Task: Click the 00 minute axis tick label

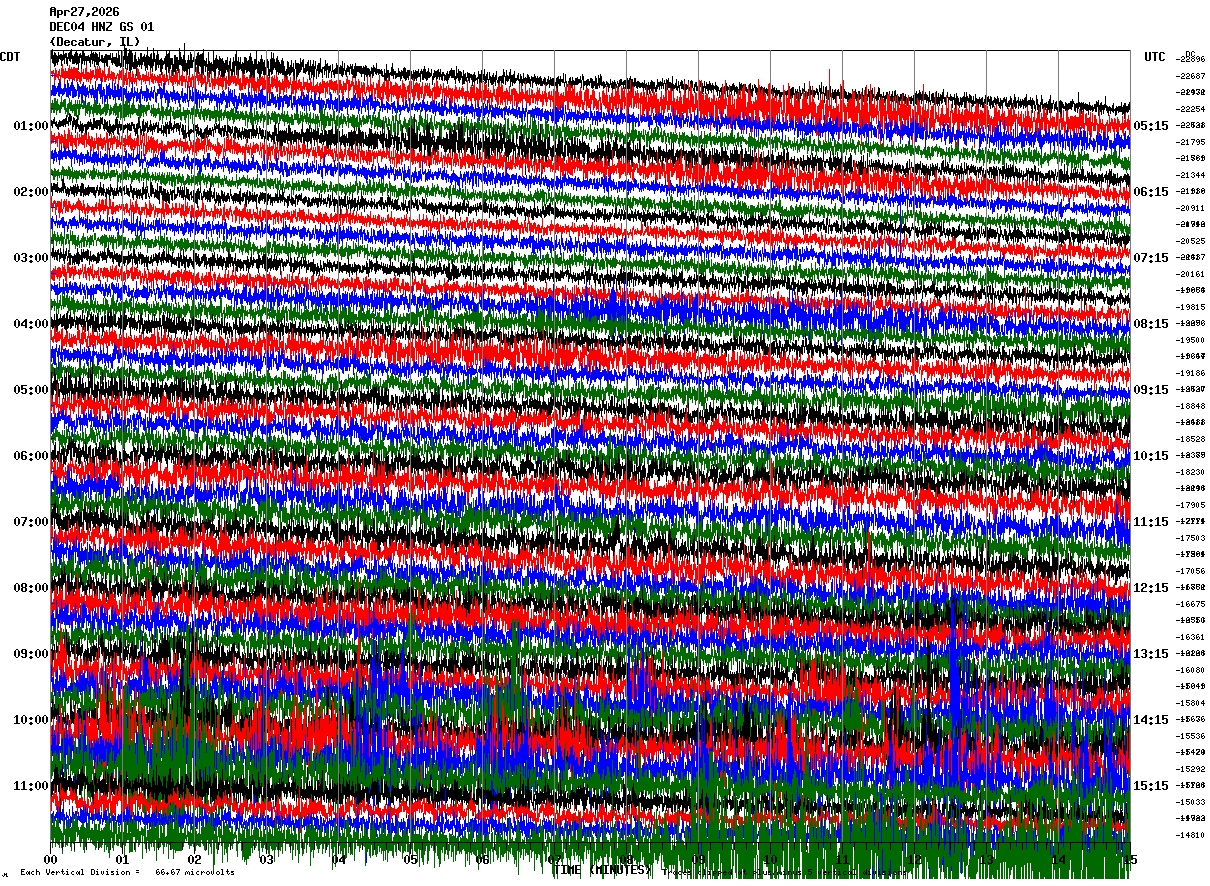Action: [51, 859]
